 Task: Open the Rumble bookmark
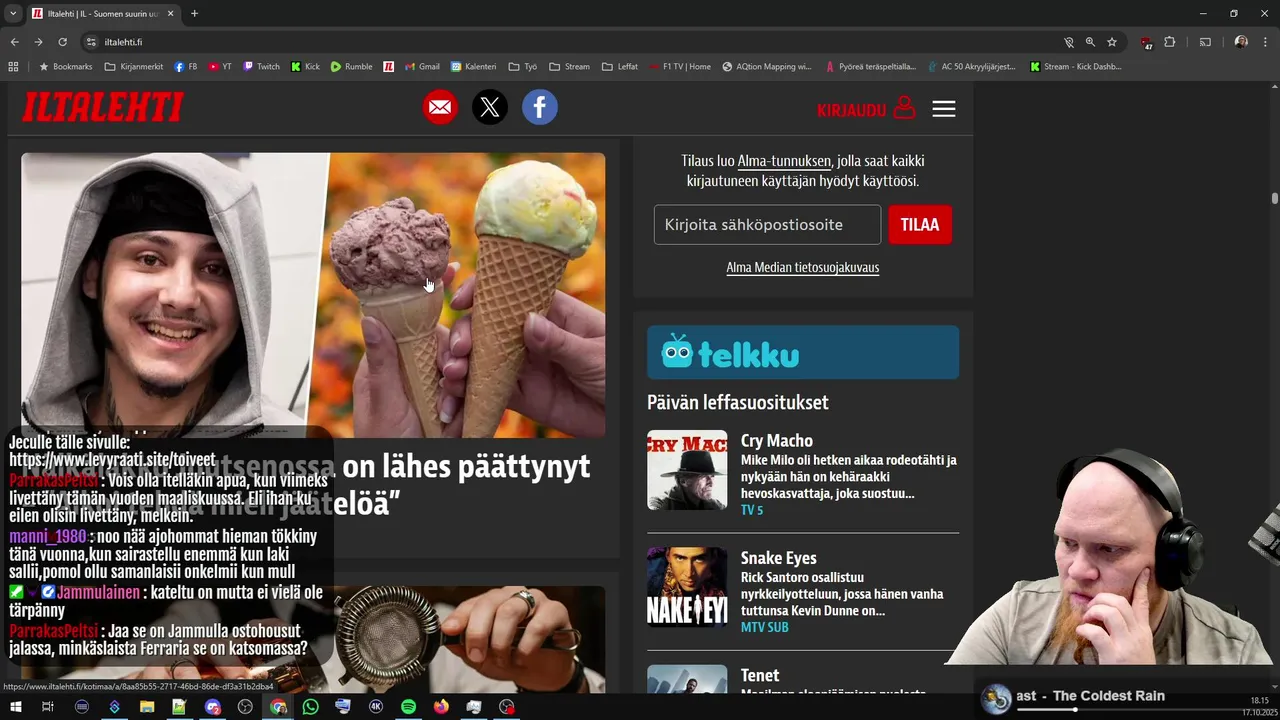coord(351,67)
